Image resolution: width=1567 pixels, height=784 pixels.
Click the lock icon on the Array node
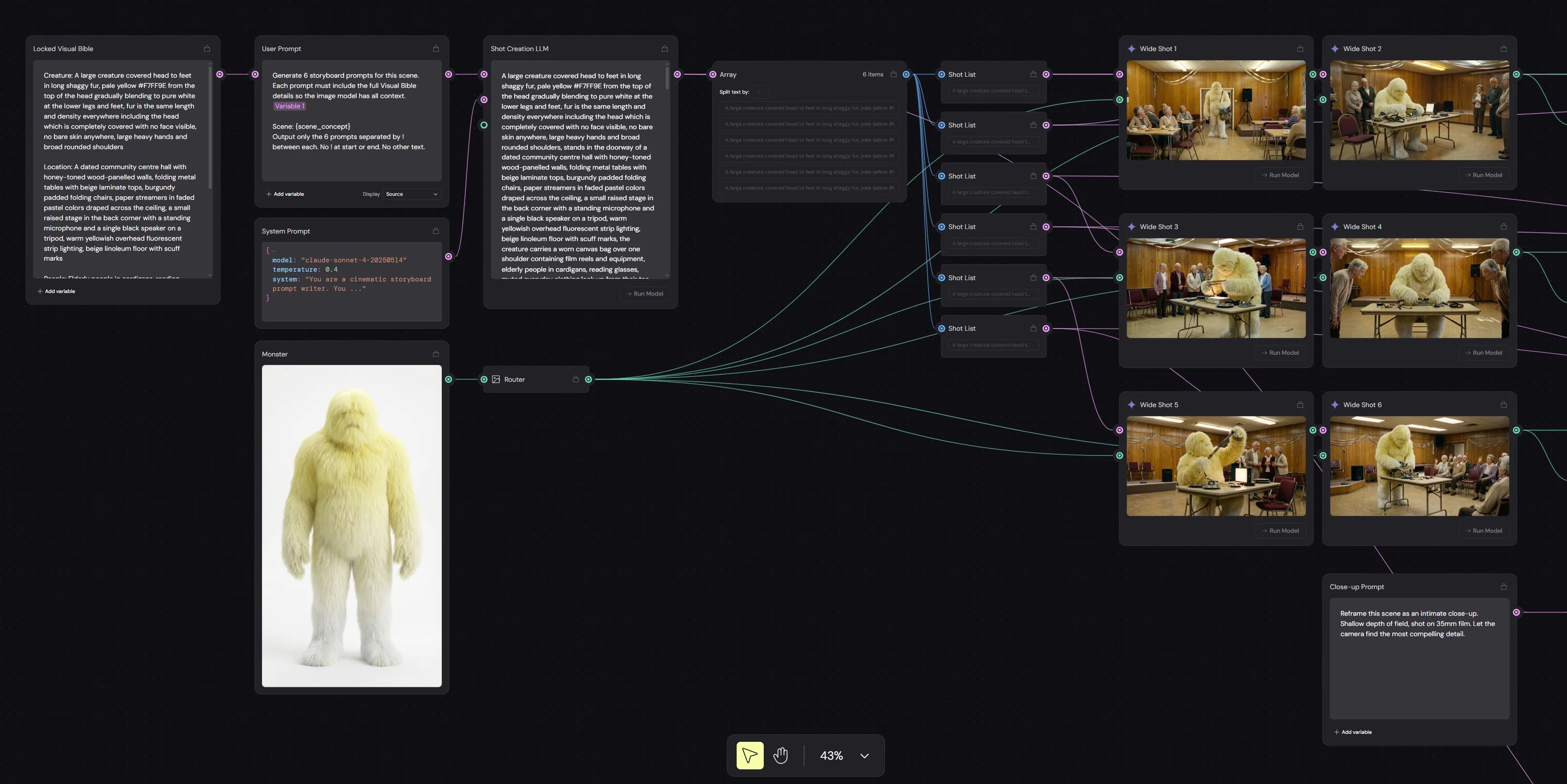point(893,74)
